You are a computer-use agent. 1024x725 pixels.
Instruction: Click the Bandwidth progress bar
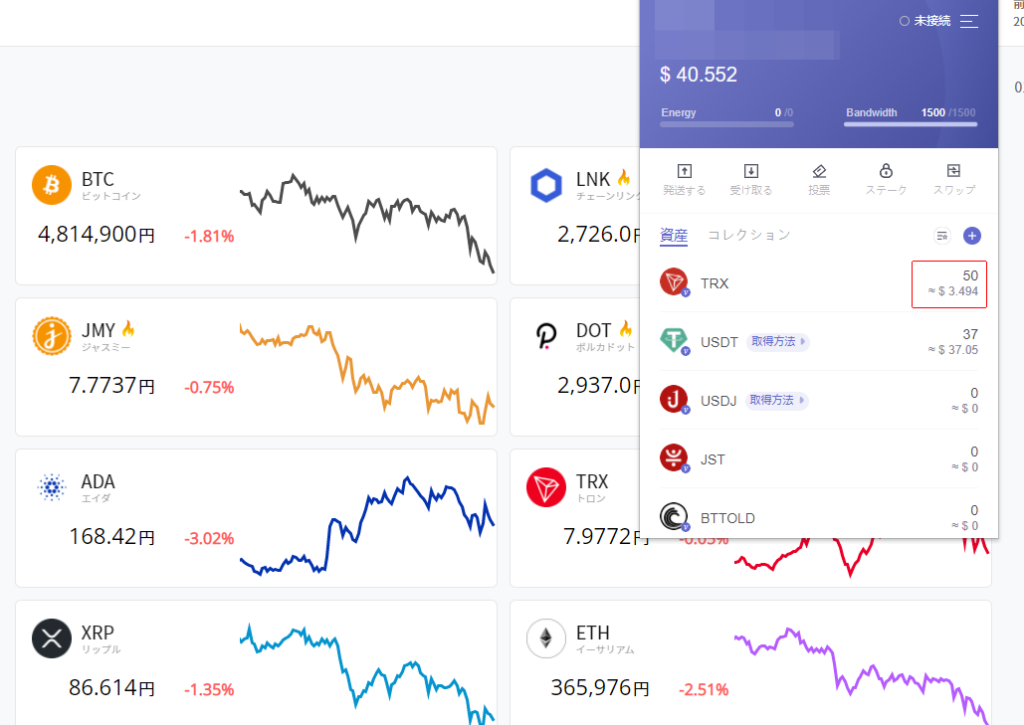(910, 124)
